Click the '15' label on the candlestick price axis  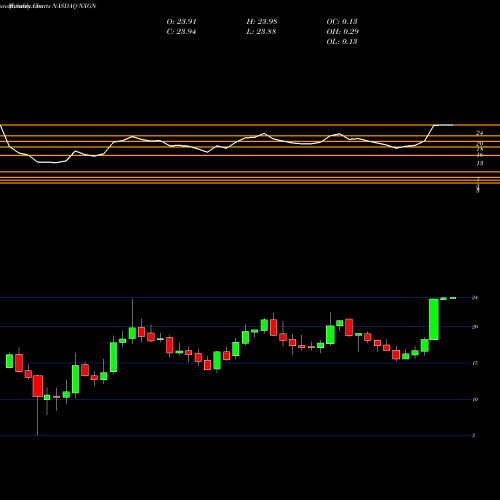pyautogui.click(x=475, y=363)
